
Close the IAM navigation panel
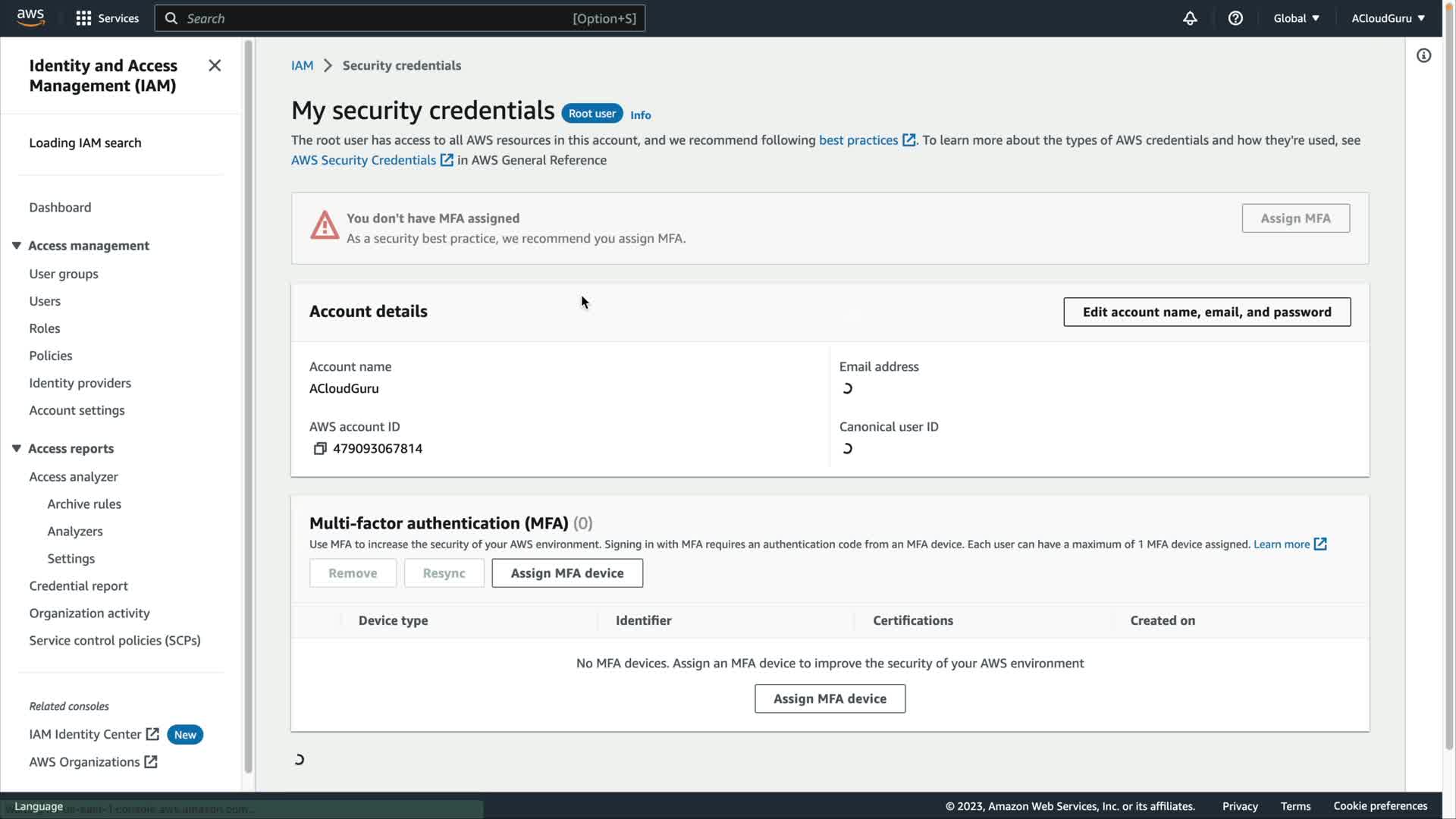click(x=215, y=66)
